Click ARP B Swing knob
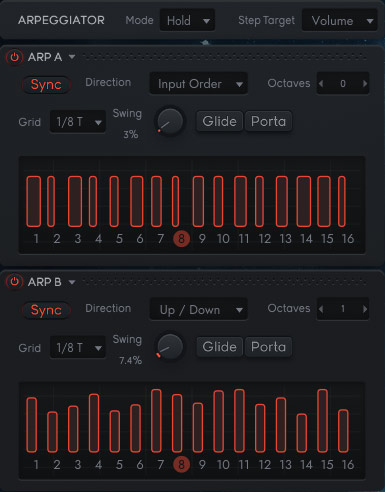The image size is (385, 492). [170, 347]
